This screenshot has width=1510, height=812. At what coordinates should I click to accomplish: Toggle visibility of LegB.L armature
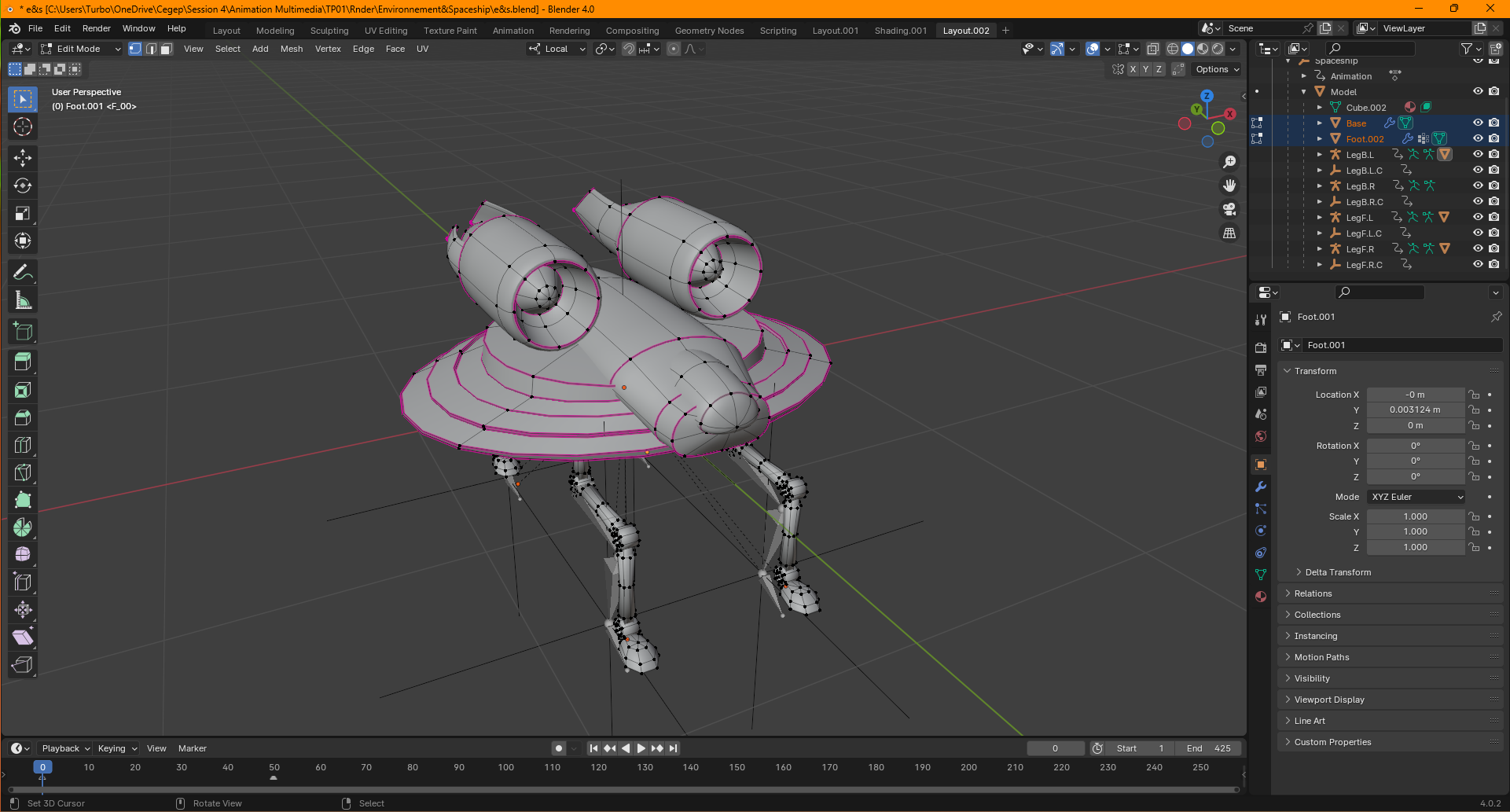coord(1478,154)
